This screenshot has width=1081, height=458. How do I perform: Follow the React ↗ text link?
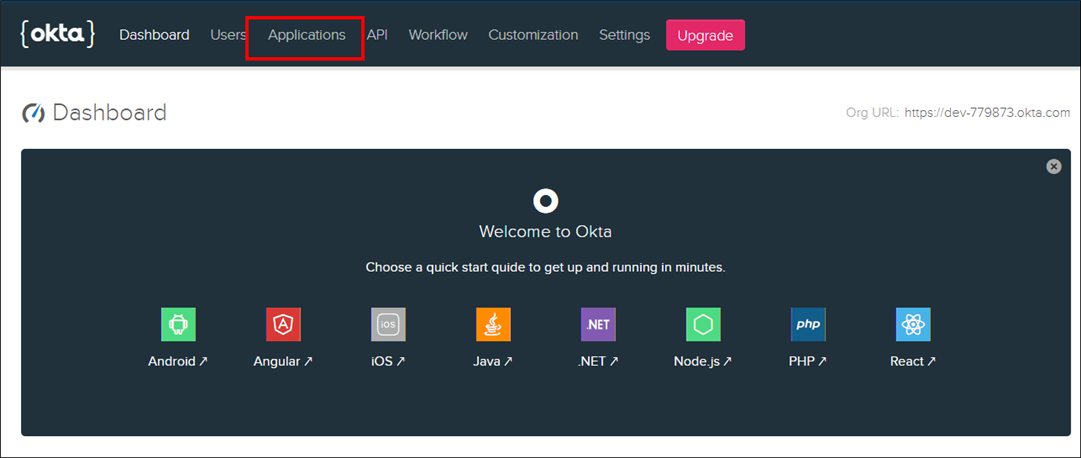pos(913,361)
